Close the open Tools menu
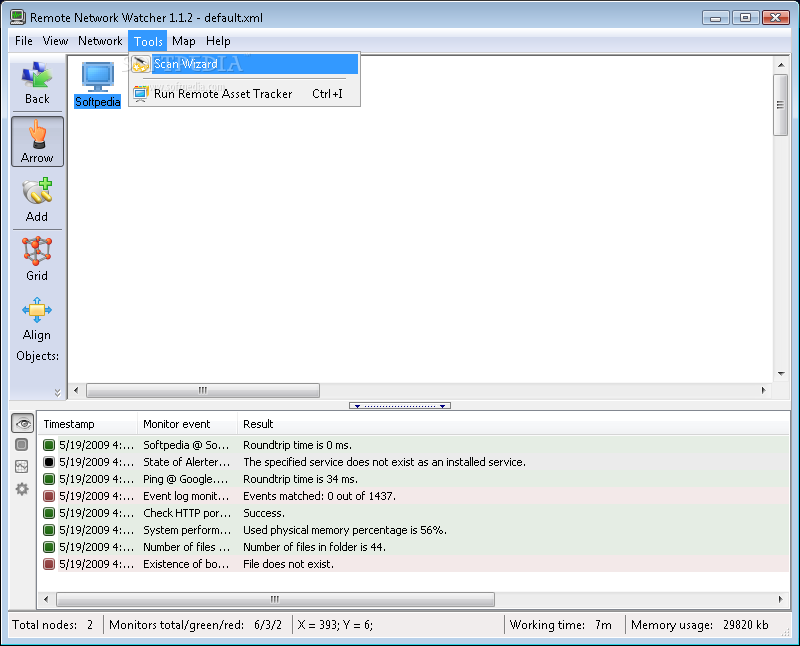 click(148, 41)
